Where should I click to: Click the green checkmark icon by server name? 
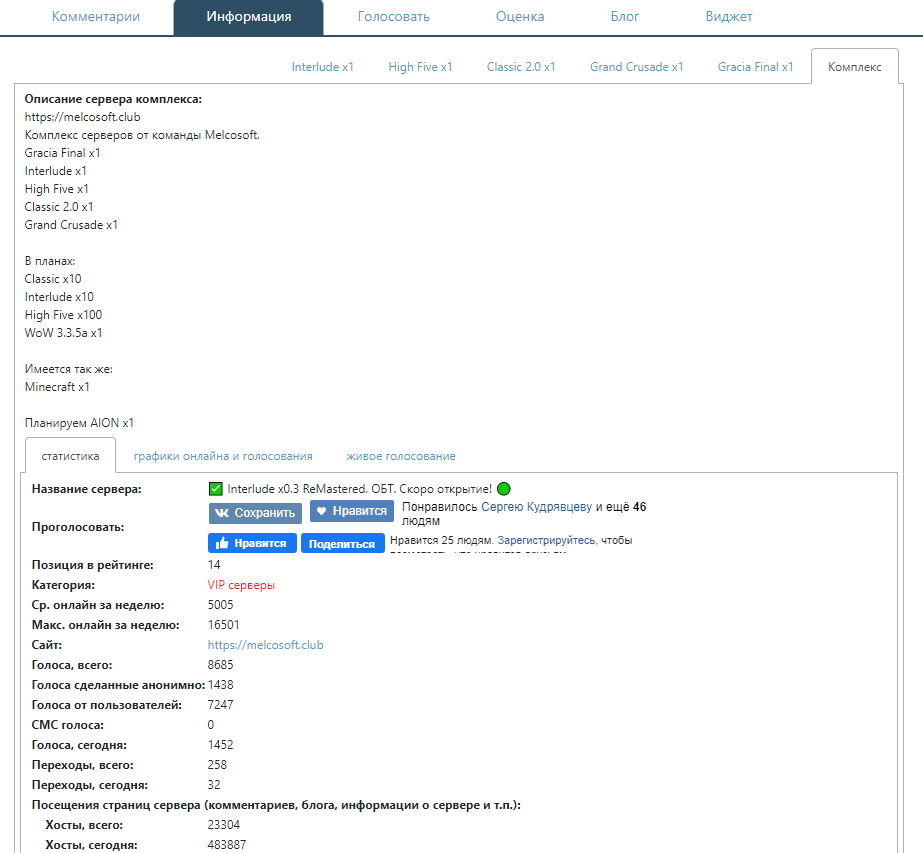click(x=215, y=489)
